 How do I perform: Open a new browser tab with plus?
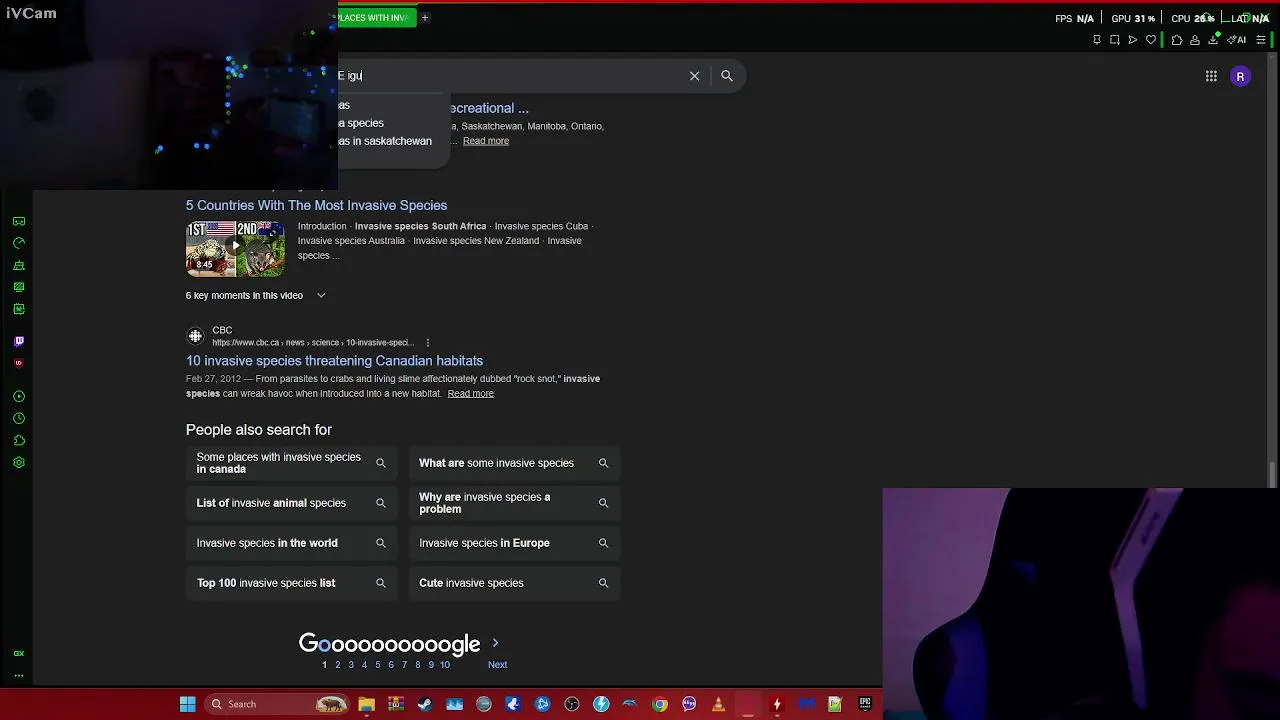coord(425,17)
